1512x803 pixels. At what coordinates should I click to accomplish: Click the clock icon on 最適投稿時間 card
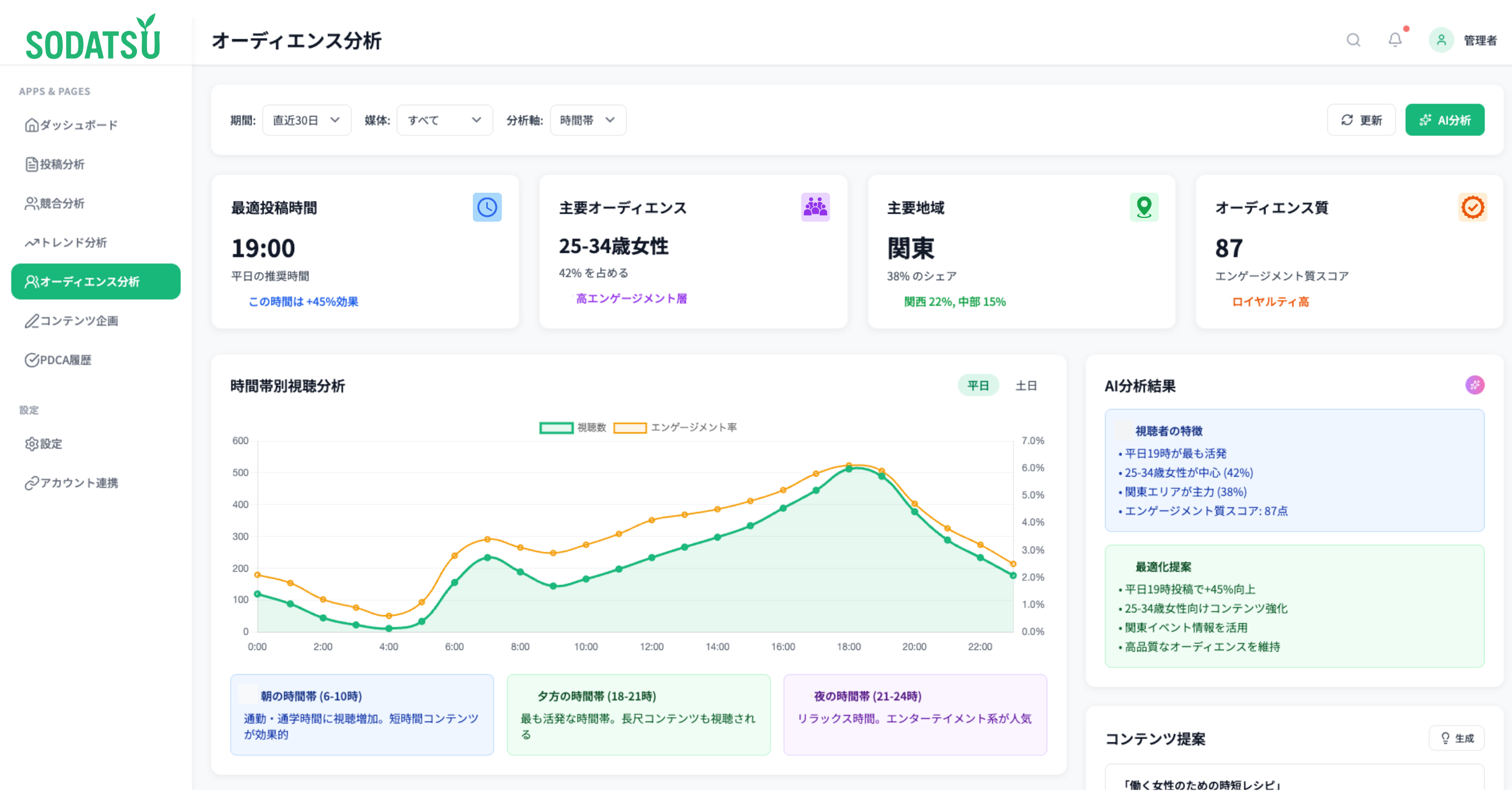(487, 207)
